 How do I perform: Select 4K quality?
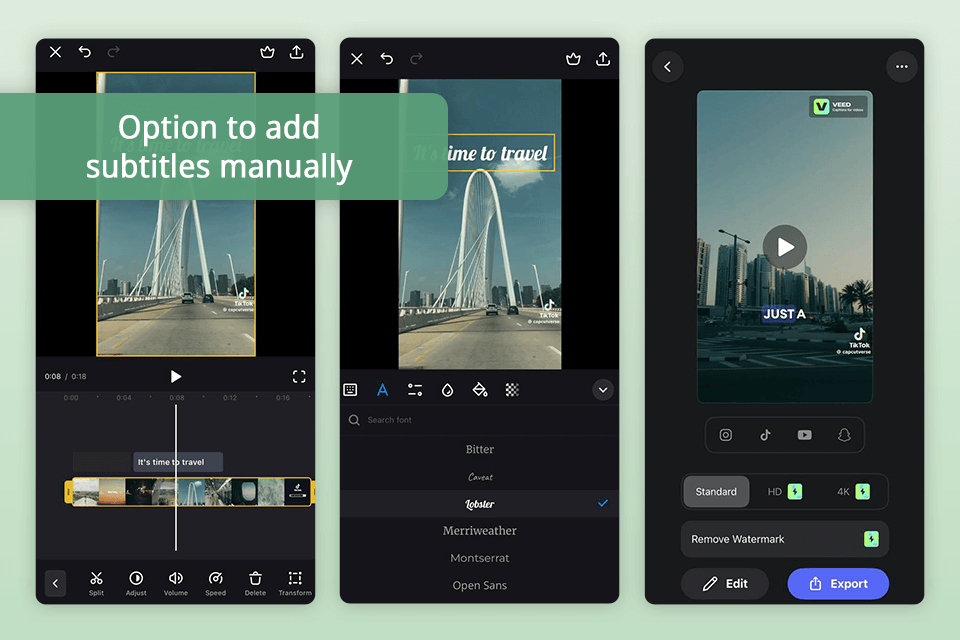853,492
